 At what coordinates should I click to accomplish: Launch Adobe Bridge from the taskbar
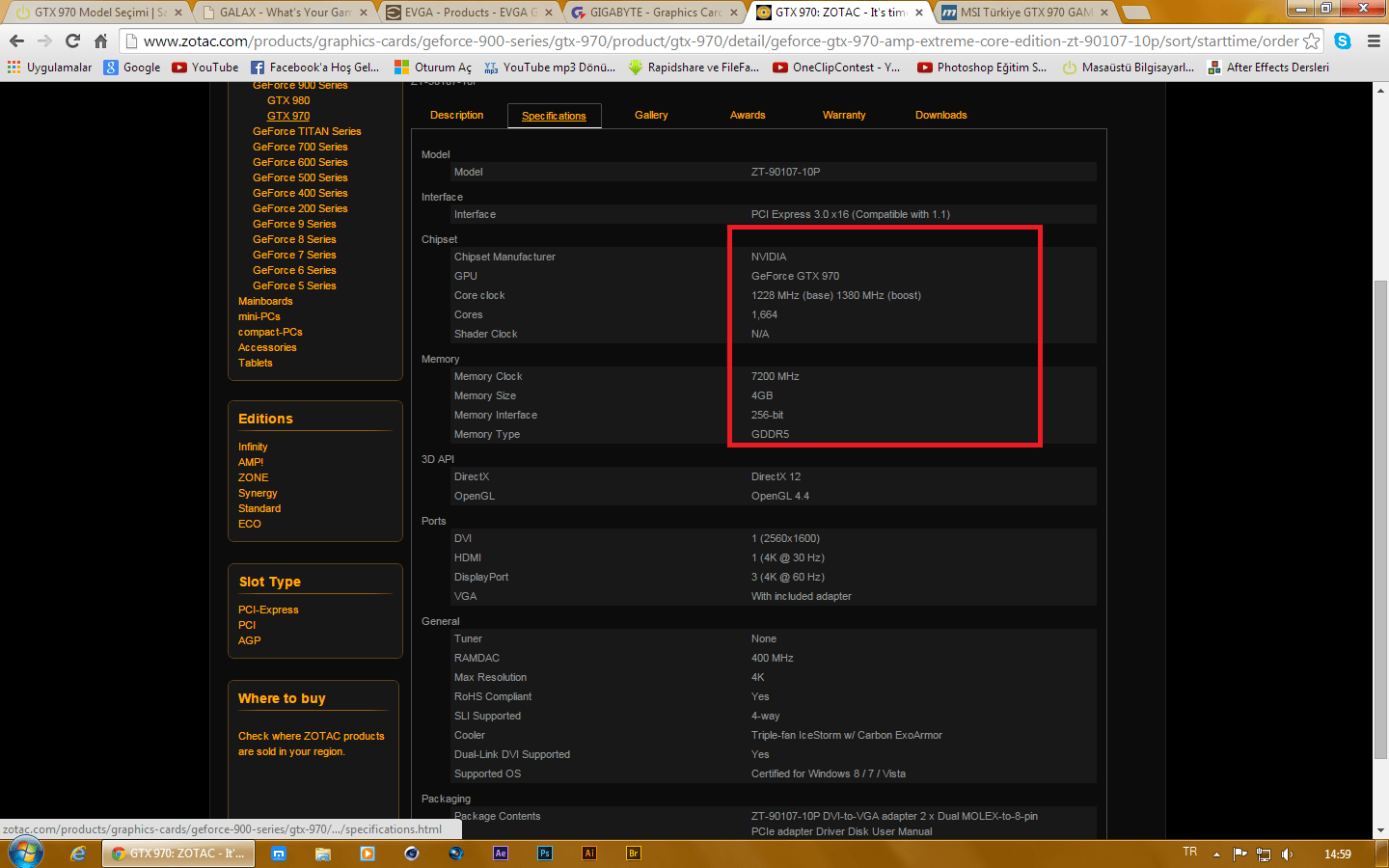pyautogui.click(x=634, y=854)
